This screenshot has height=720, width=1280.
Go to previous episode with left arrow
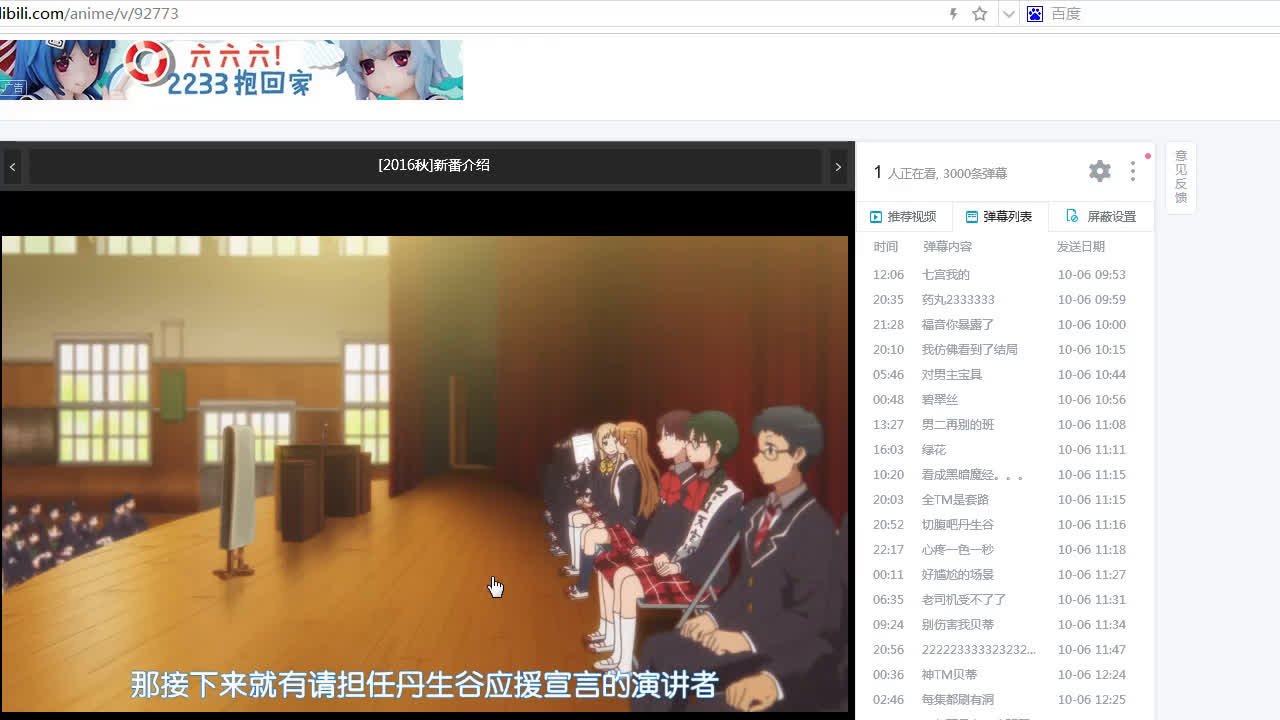(x=12, y=166)
